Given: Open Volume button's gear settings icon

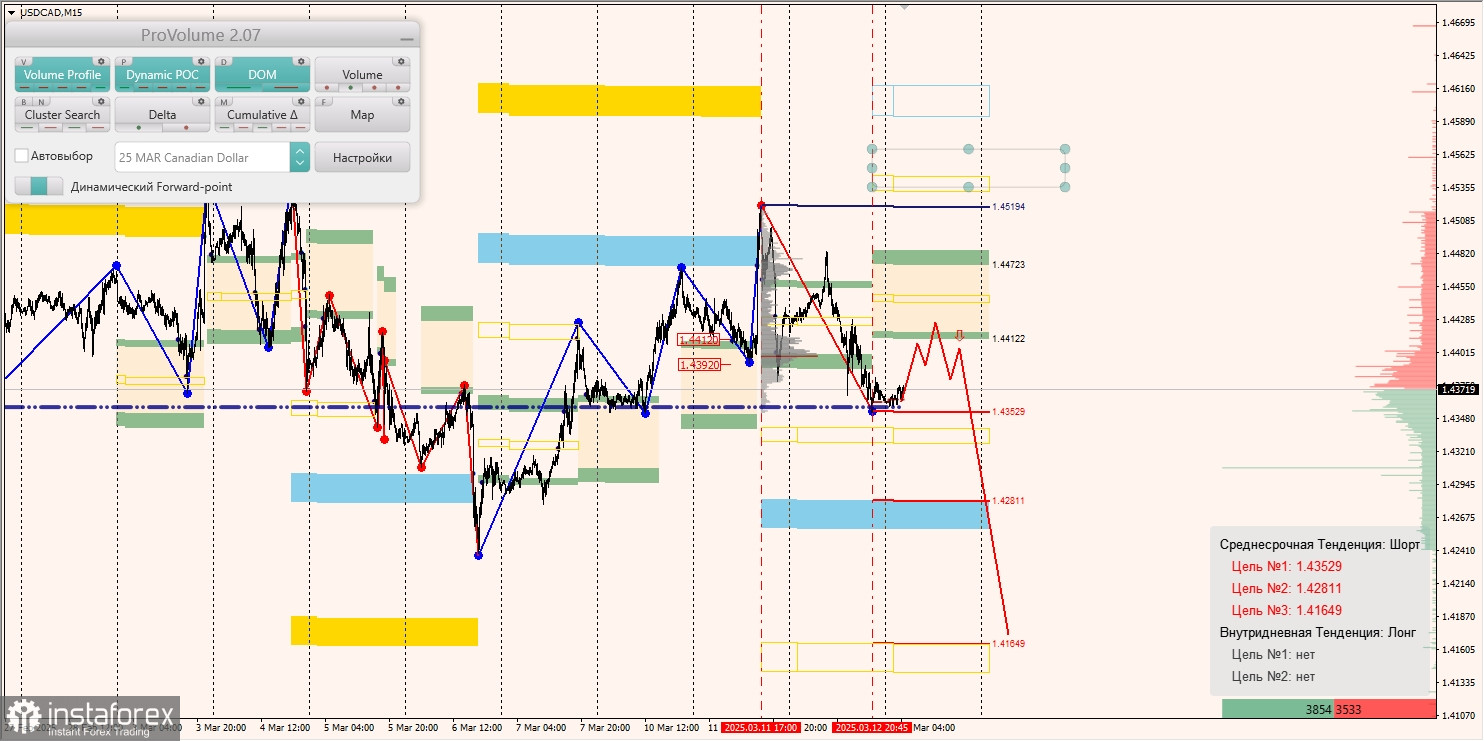Looking at the screenshot, I should tap(401, 62).
